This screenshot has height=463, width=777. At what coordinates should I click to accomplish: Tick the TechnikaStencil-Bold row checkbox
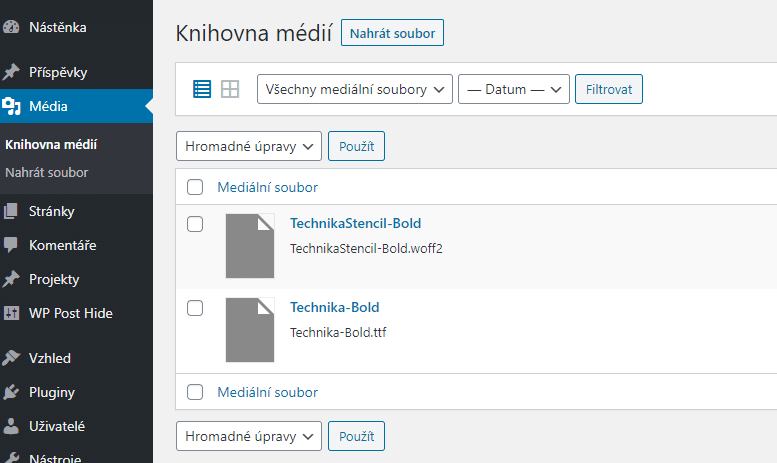pyautogui.click(x=195, y=224)
